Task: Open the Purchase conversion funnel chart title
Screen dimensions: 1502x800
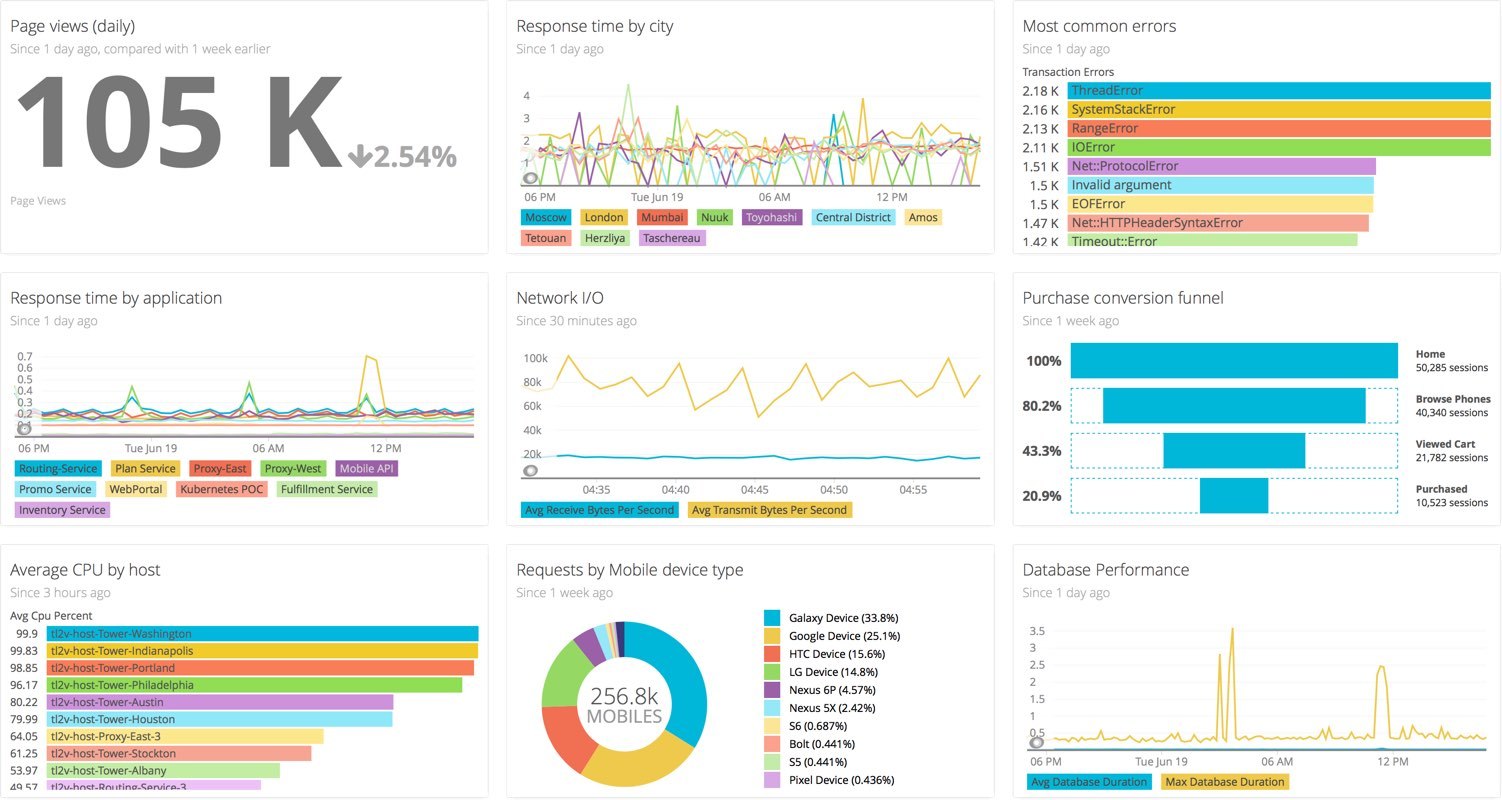Action: 1123,297
